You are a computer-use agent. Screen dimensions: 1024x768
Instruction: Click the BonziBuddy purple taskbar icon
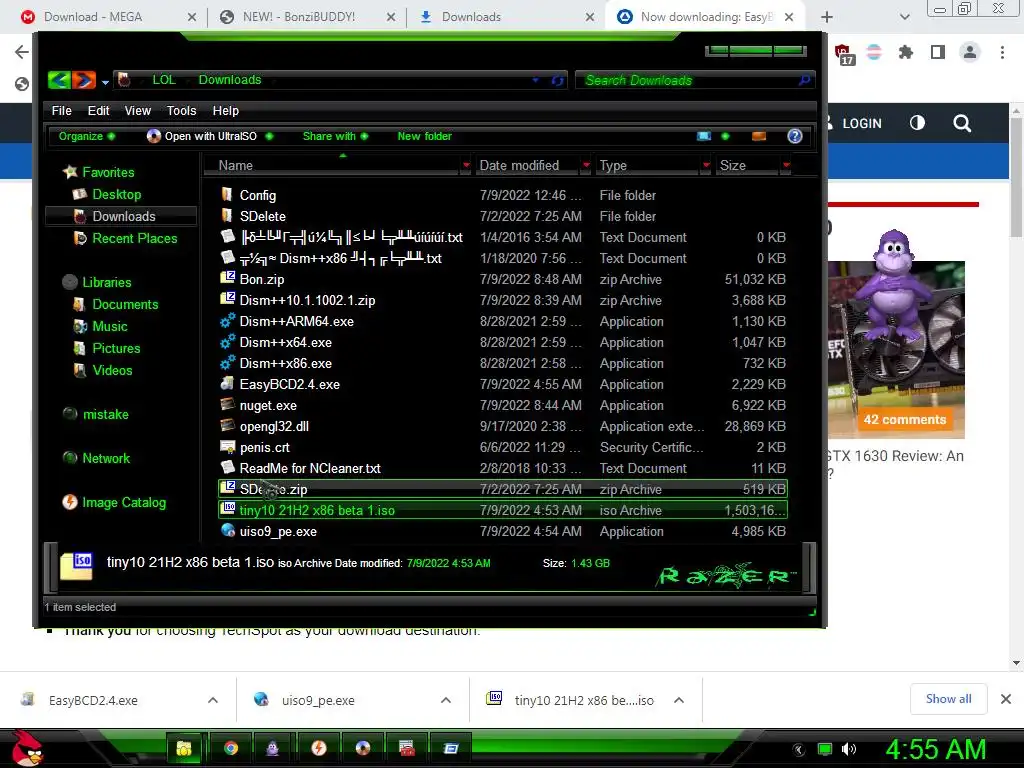point(272,748)
